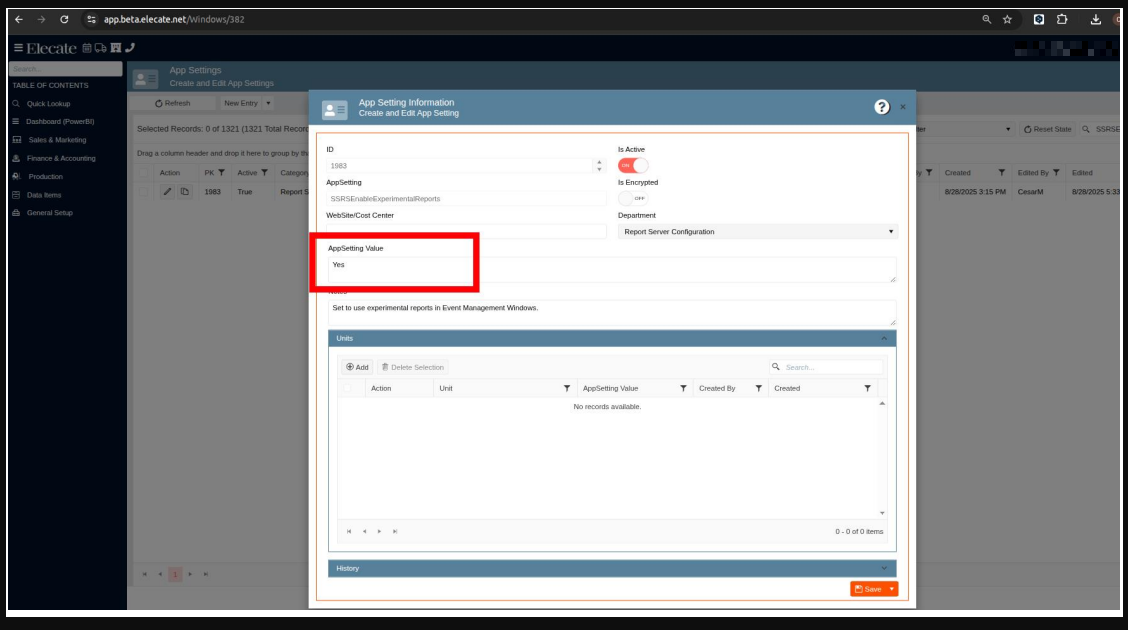
Task: Click inside the Notes text field
Action: tap(611, 312)
